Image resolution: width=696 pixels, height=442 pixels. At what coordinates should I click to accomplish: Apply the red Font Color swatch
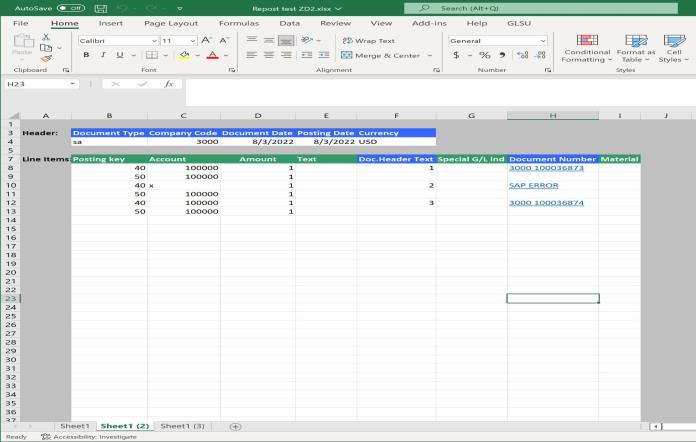coord(213,55)
